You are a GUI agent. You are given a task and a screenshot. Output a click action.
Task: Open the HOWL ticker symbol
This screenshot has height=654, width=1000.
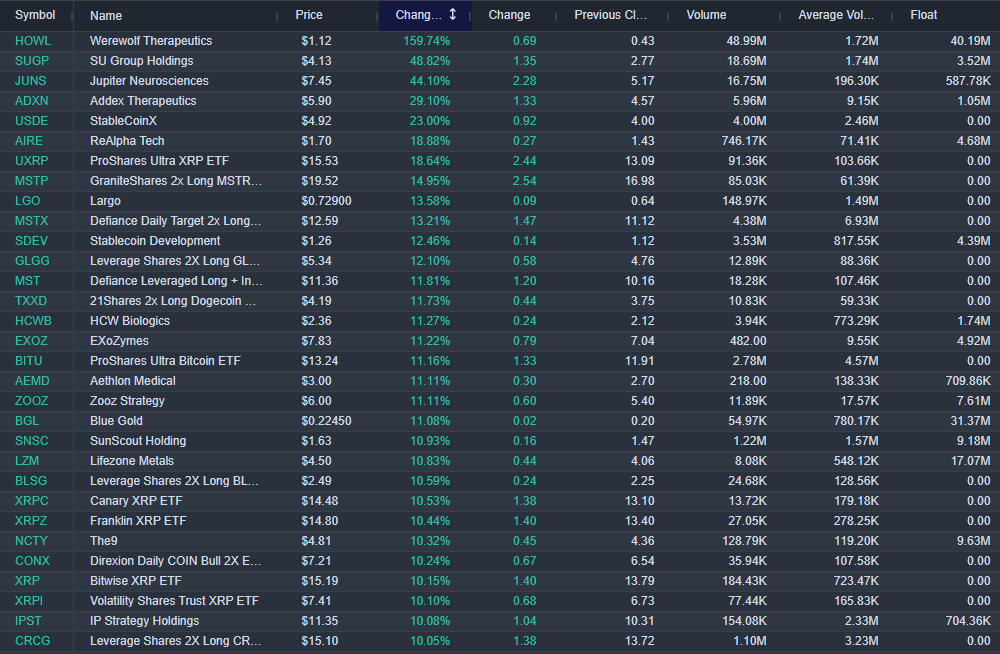click(33, 41)
